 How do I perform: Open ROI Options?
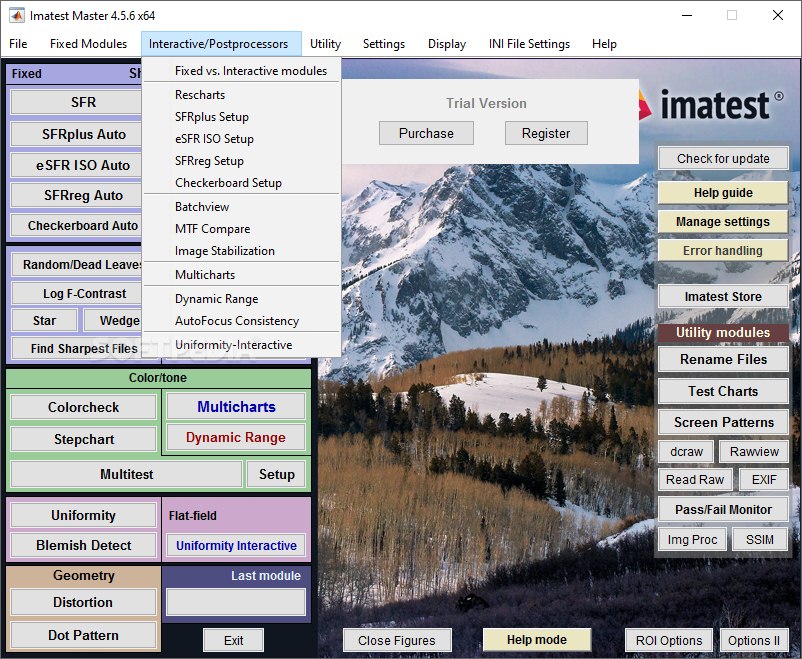[669, 641]
